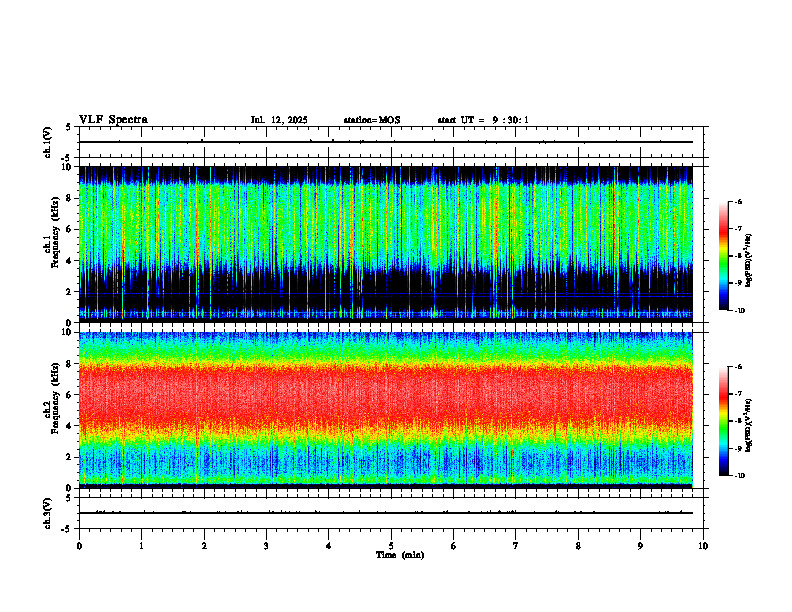This screenshot has width=792, height=612.
Task: Click the time axis tick label "3"
Action: coord(266,546)
